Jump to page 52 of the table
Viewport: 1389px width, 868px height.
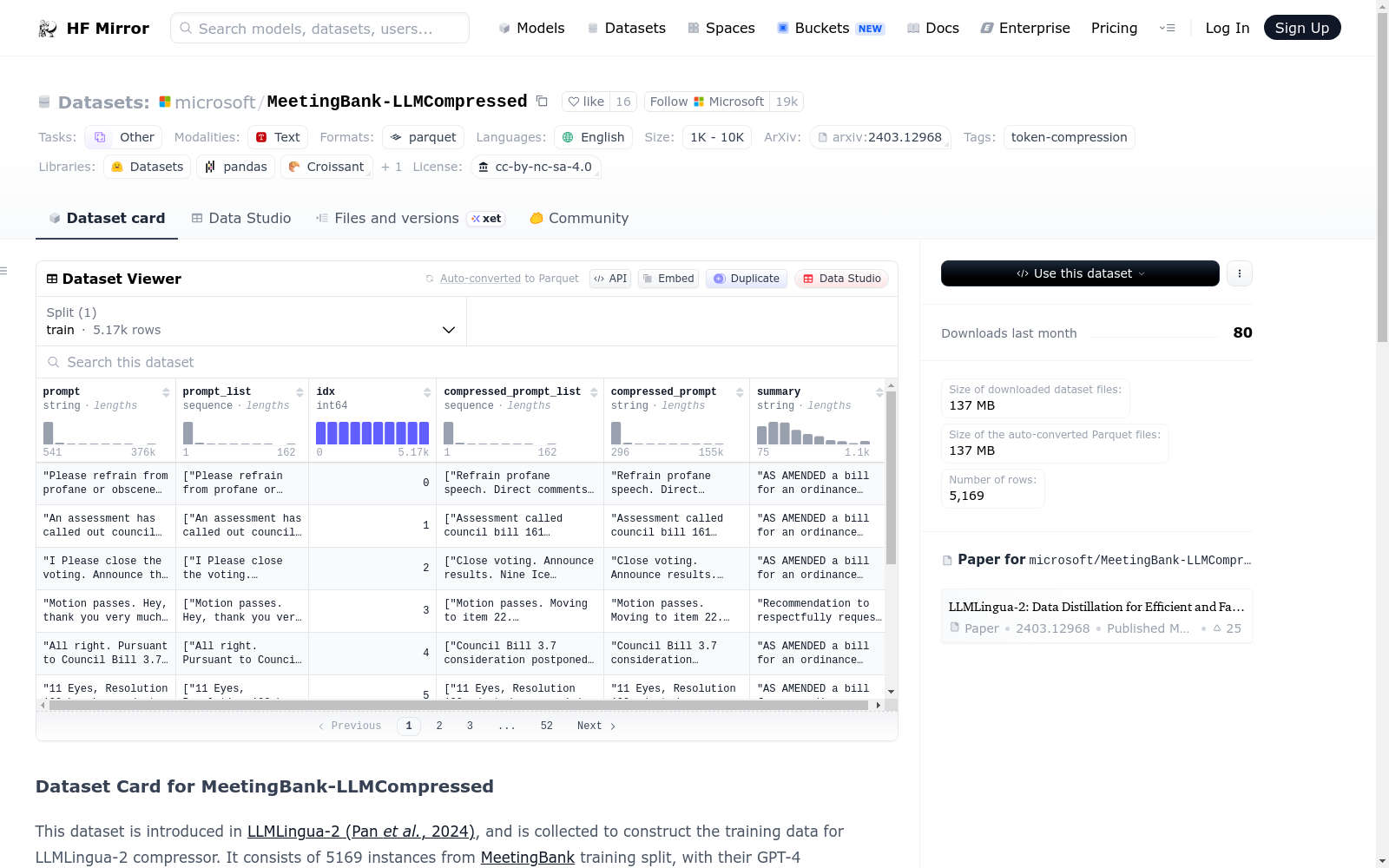(547, 726)
